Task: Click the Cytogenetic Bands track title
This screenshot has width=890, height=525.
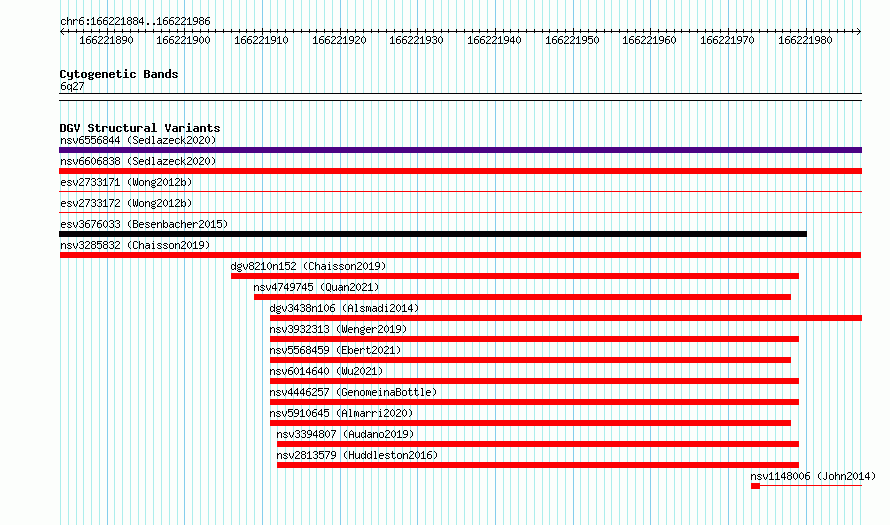Action: pyautogui.click(x=119, y=74)
